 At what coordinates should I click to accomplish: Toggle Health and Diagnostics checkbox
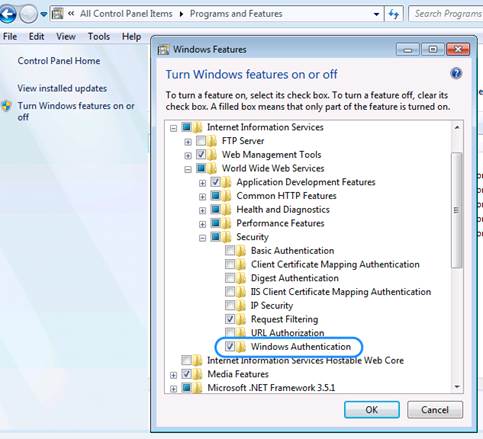coord(215,209)
